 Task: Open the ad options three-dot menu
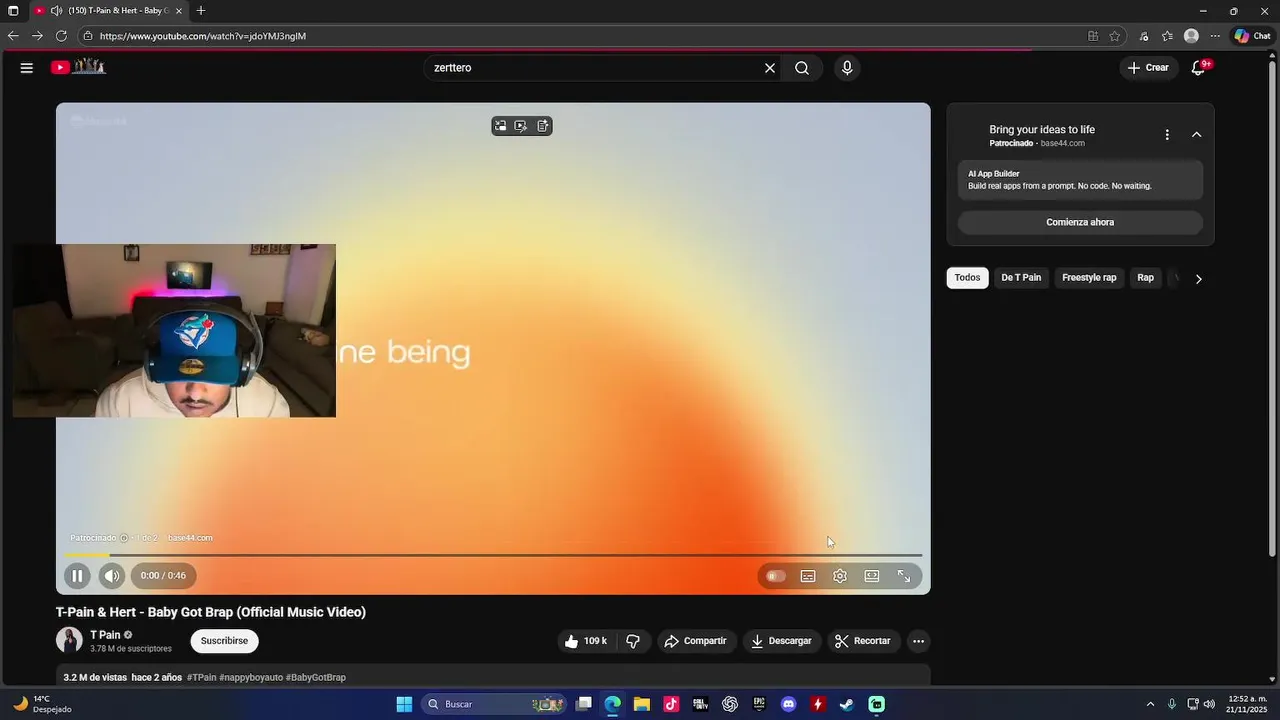click(1166, 135)
